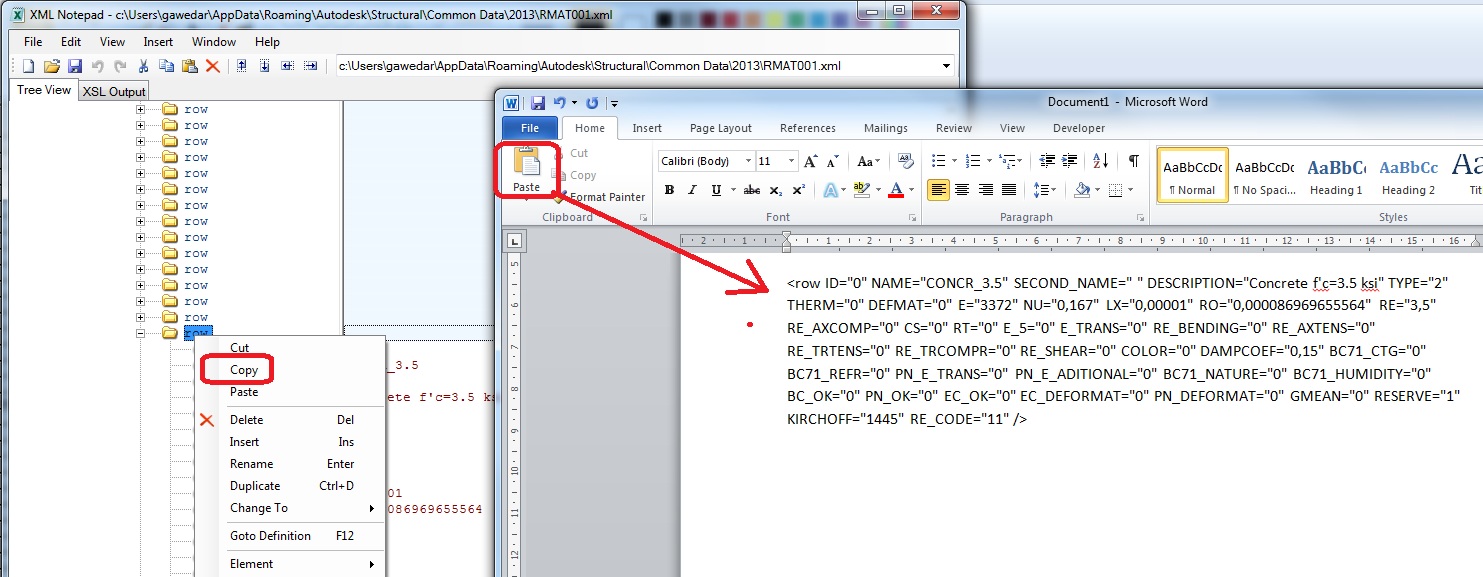
Task: Open Developer tab in Word
Action: click(1079, 128)
